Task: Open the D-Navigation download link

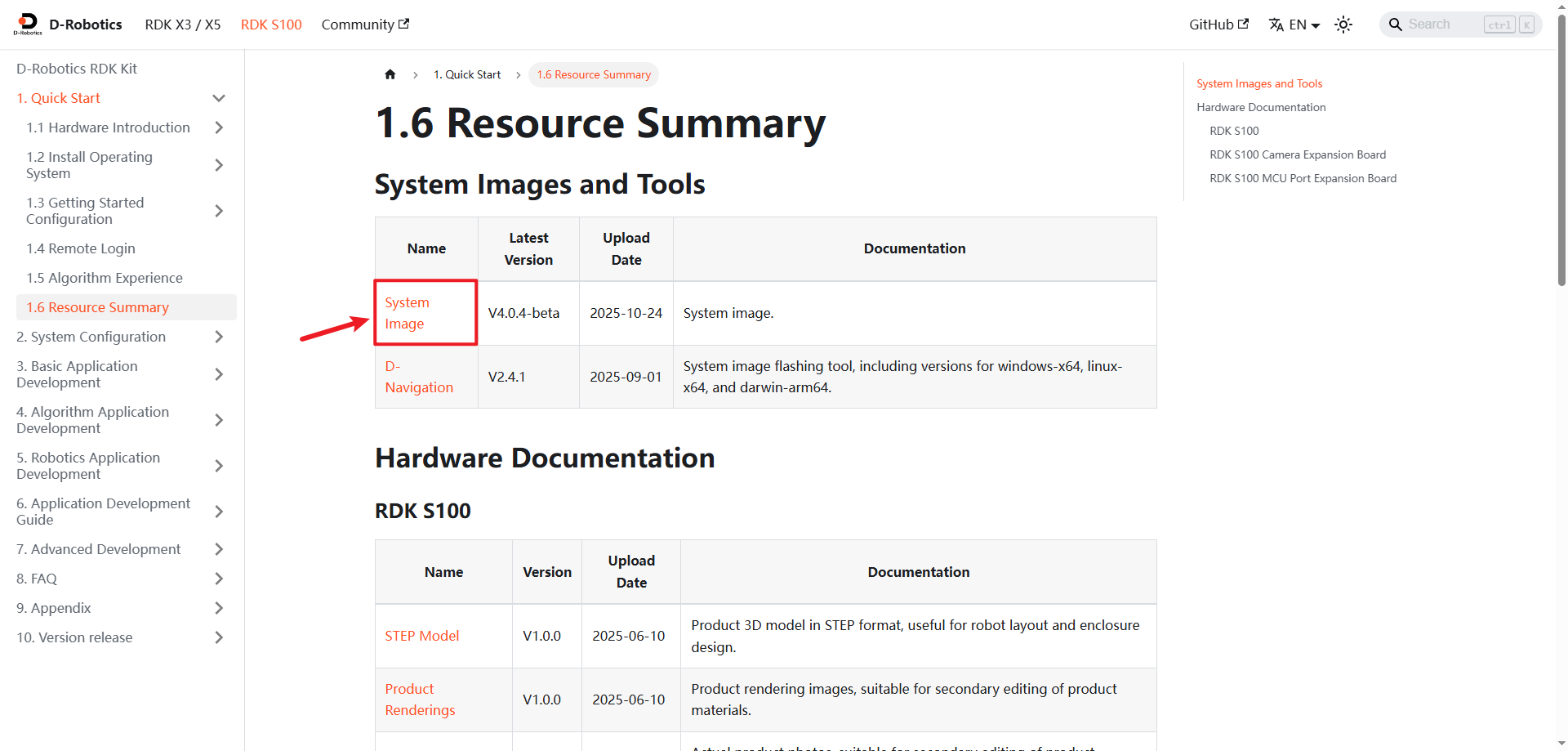Action: [x=419, y=377]
